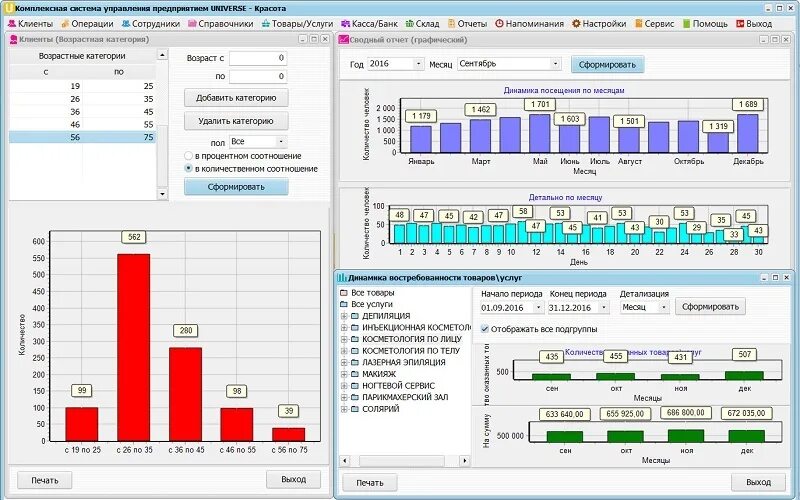The image size is (800, 500).
Task: Click age table scrollbar down arrow
Action: coord(162,194)
